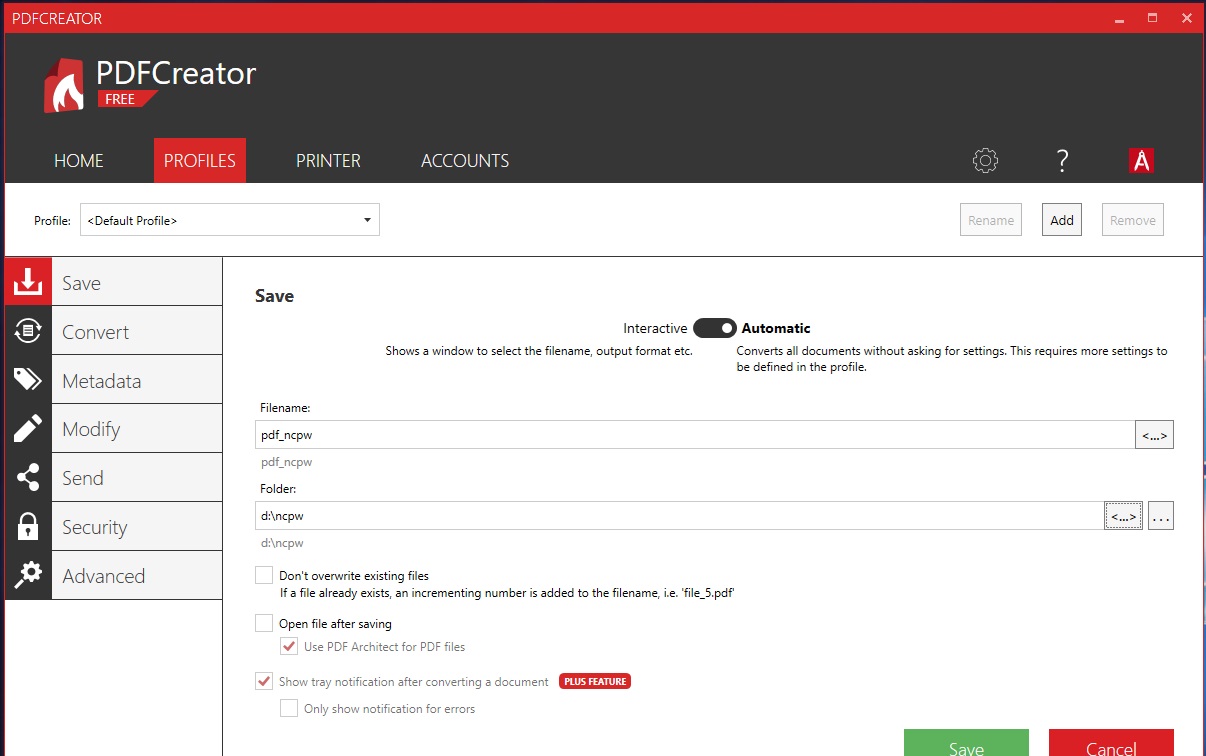The image size is (1206, 756).
Task: Switch to the PRINTER tab
Action: click(x=328, y=161)
